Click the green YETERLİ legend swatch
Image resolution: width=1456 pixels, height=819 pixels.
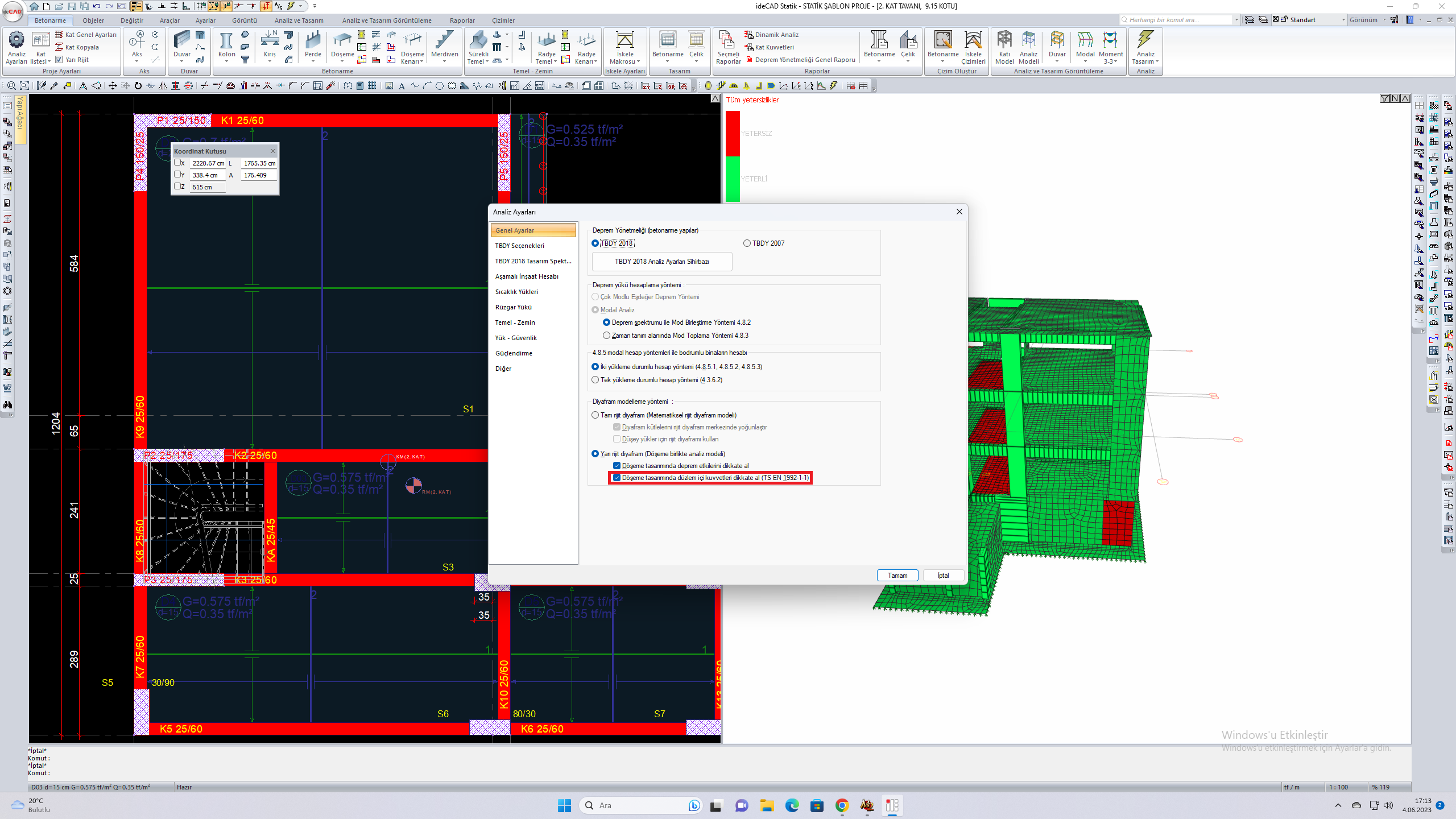[x=733, y=179]
